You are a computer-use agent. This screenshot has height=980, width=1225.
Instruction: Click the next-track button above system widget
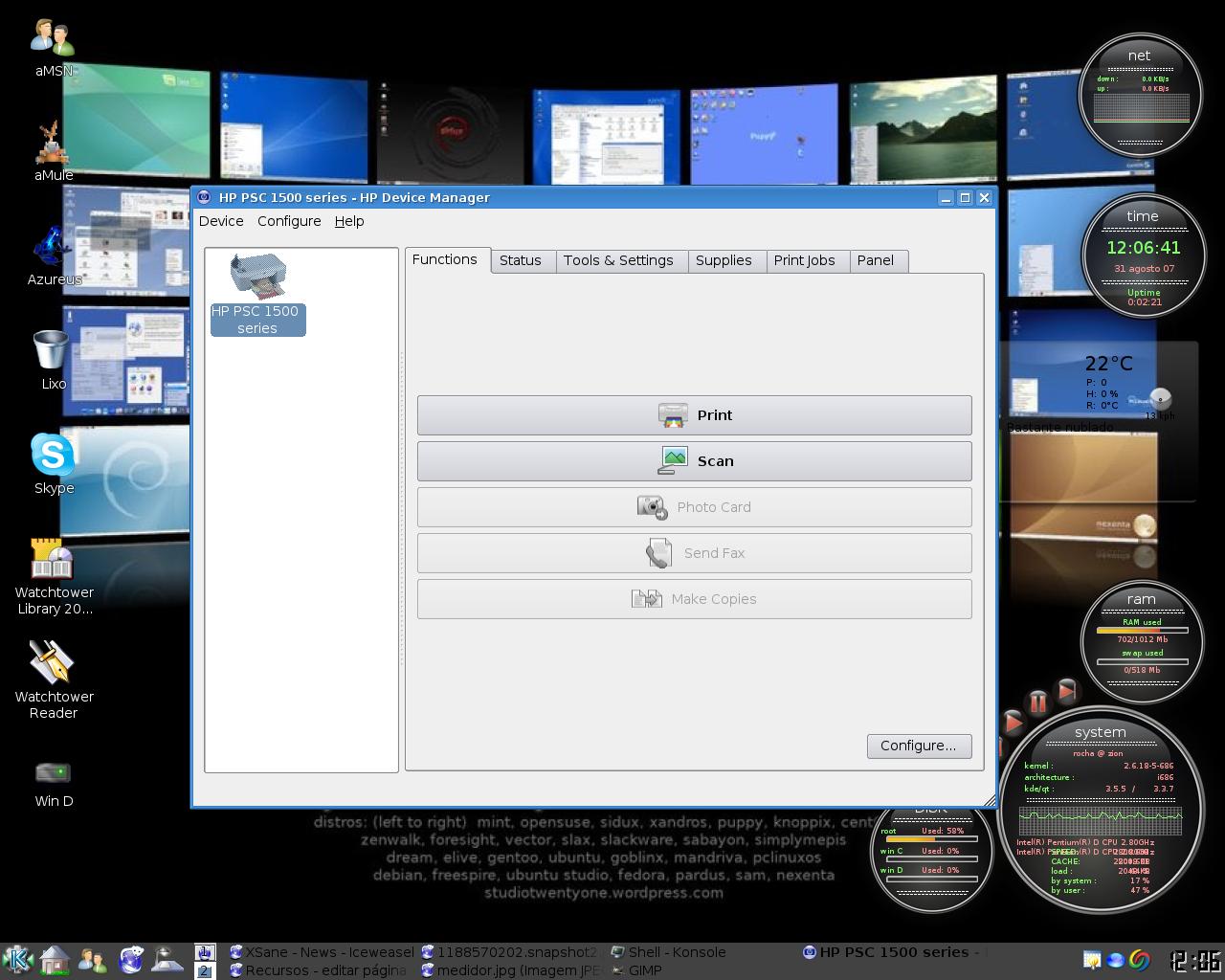pyautogui.click(x=1067, y=690)
